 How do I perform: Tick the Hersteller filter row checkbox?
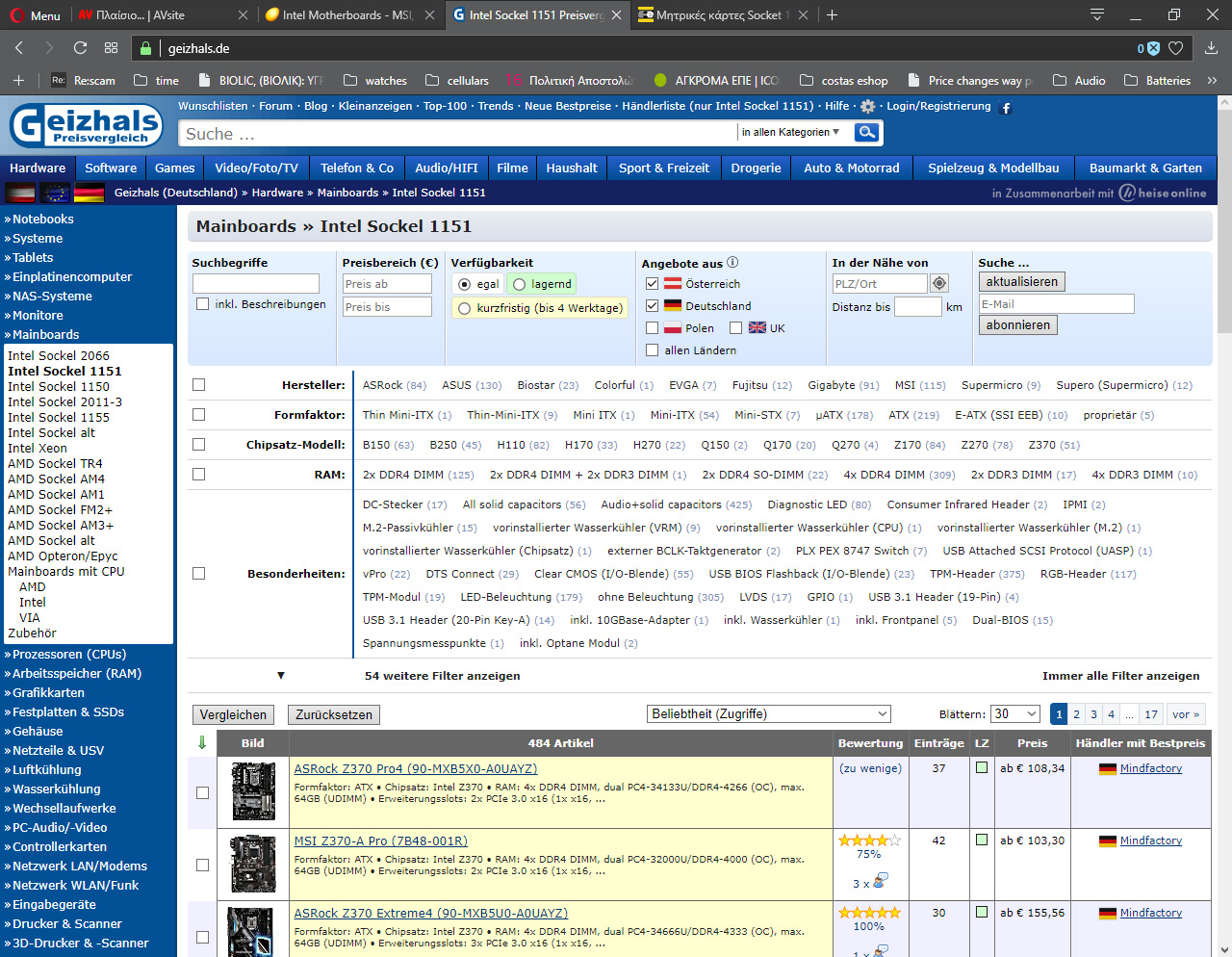[198, 384]
